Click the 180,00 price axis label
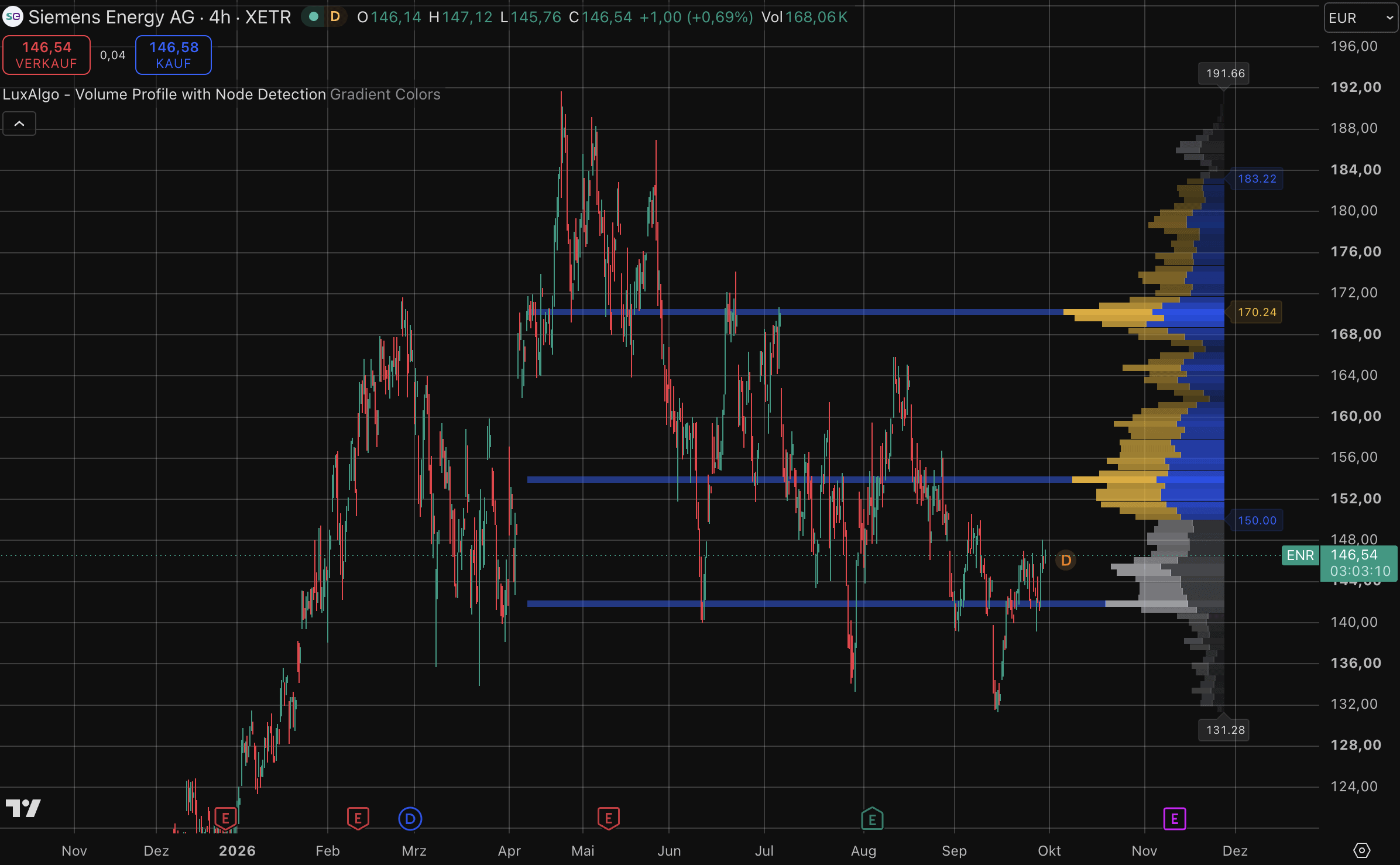 coord(1354,210)
